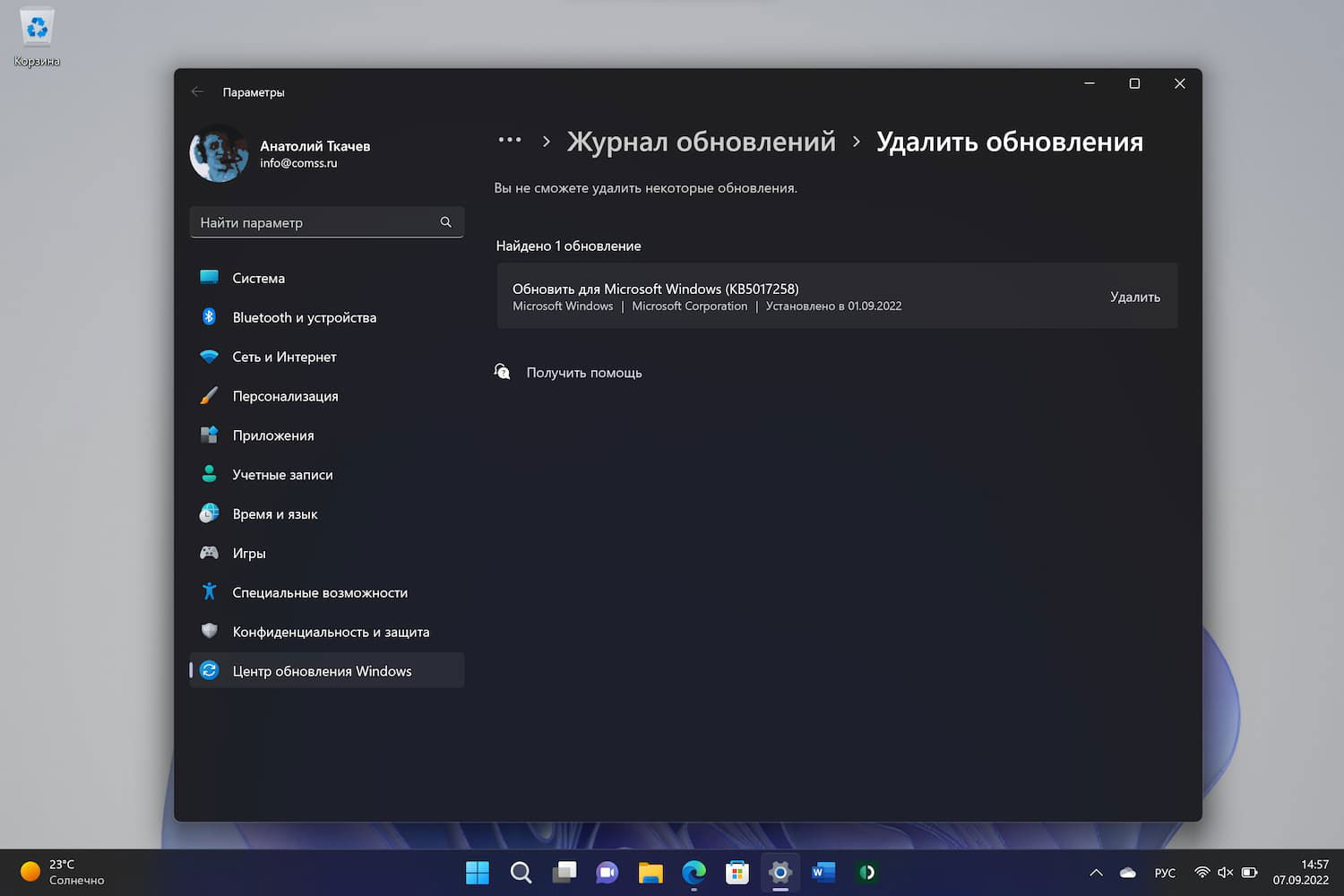Open the Windows Start menu
Viewport: 1344px width, 896px height.
click(x=478, y=872)
